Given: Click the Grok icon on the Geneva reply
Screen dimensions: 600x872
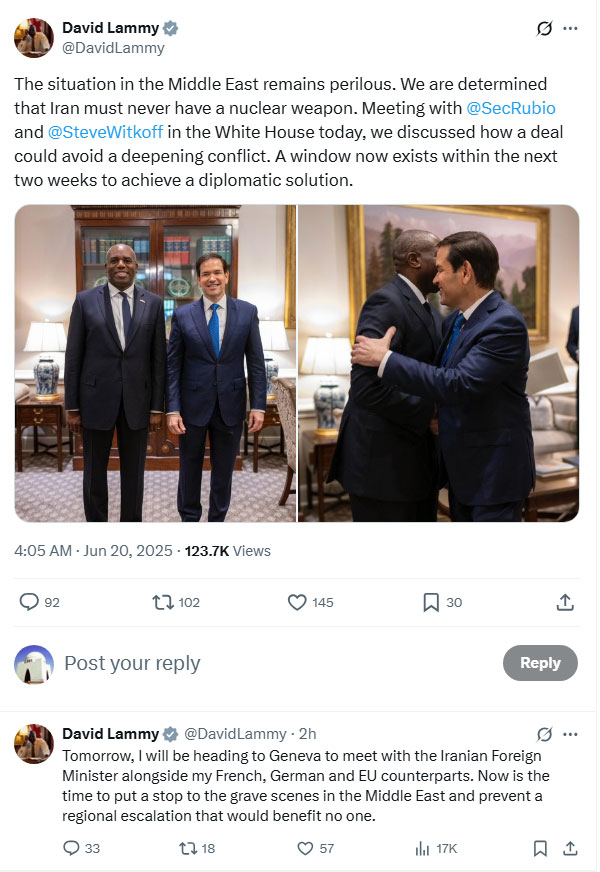Looking at the screenshot, I should (x=545, y=734).
